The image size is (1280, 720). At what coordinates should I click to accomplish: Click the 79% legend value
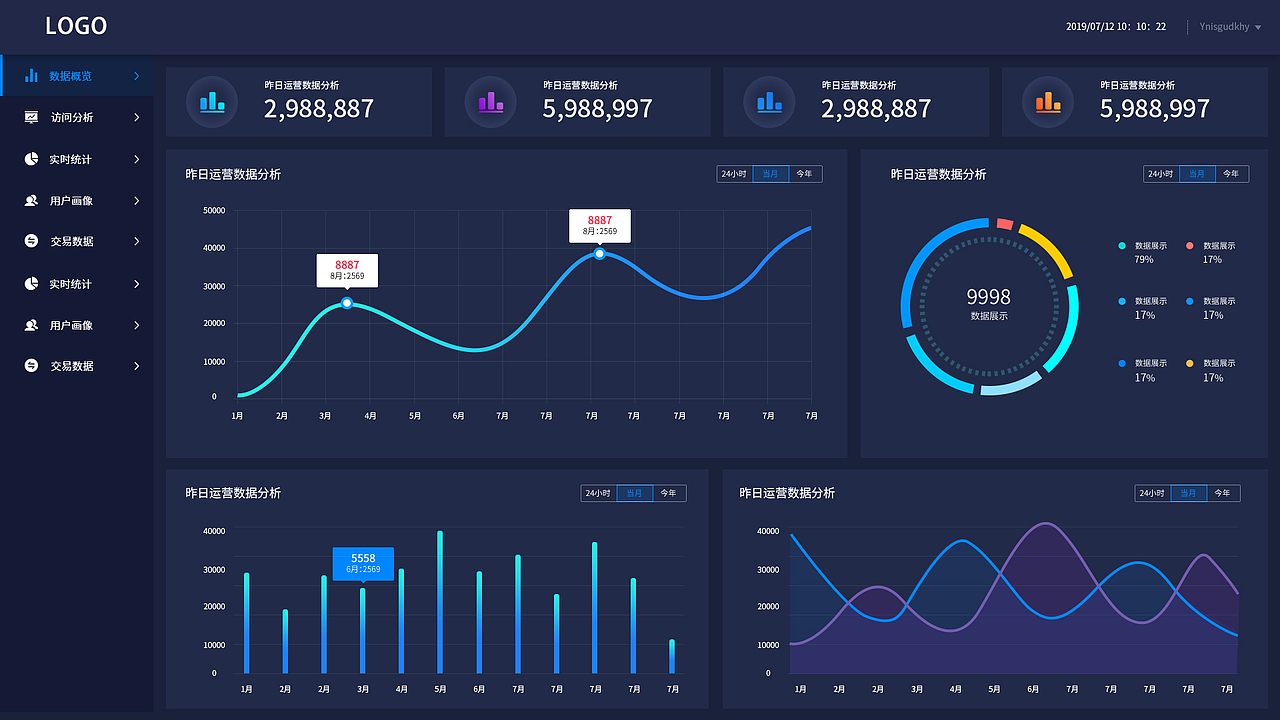(1144, 260)
